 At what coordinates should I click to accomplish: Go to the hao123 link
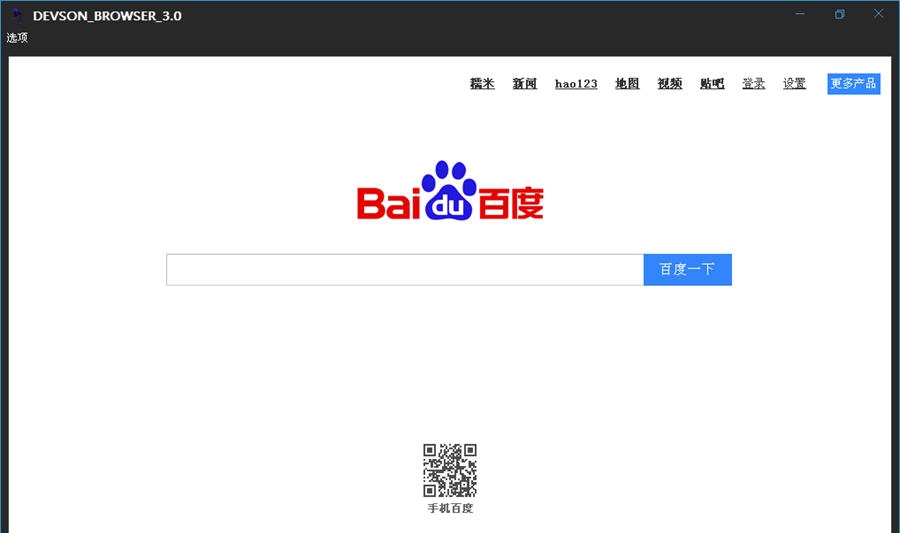576,84
